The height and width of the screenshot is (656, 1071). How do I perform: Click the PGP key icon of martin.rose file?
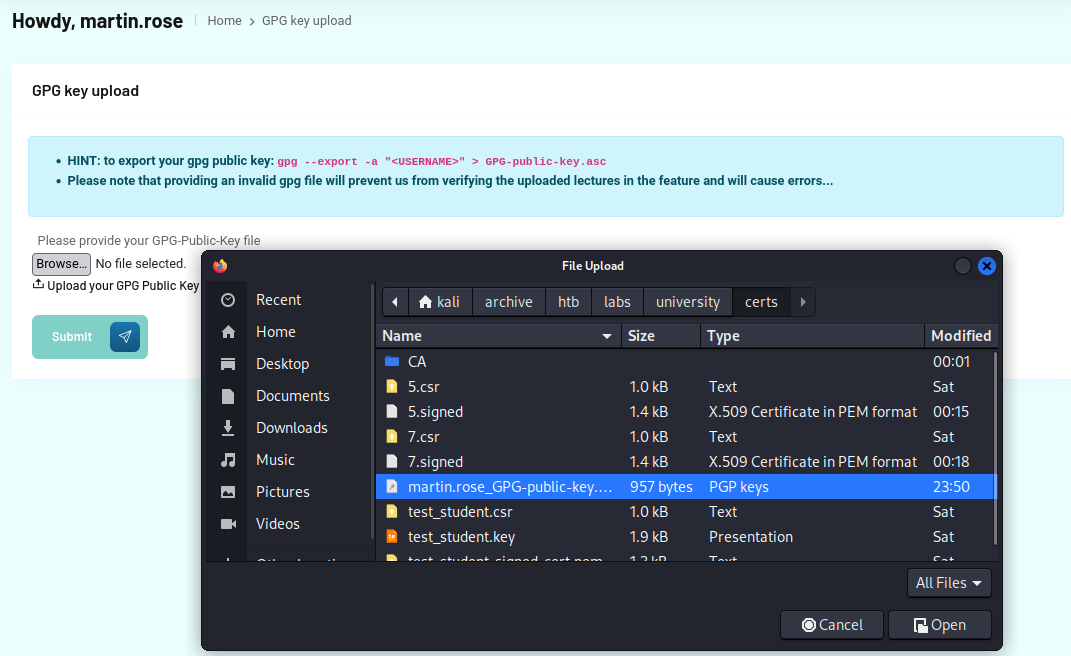coord(392,487)
